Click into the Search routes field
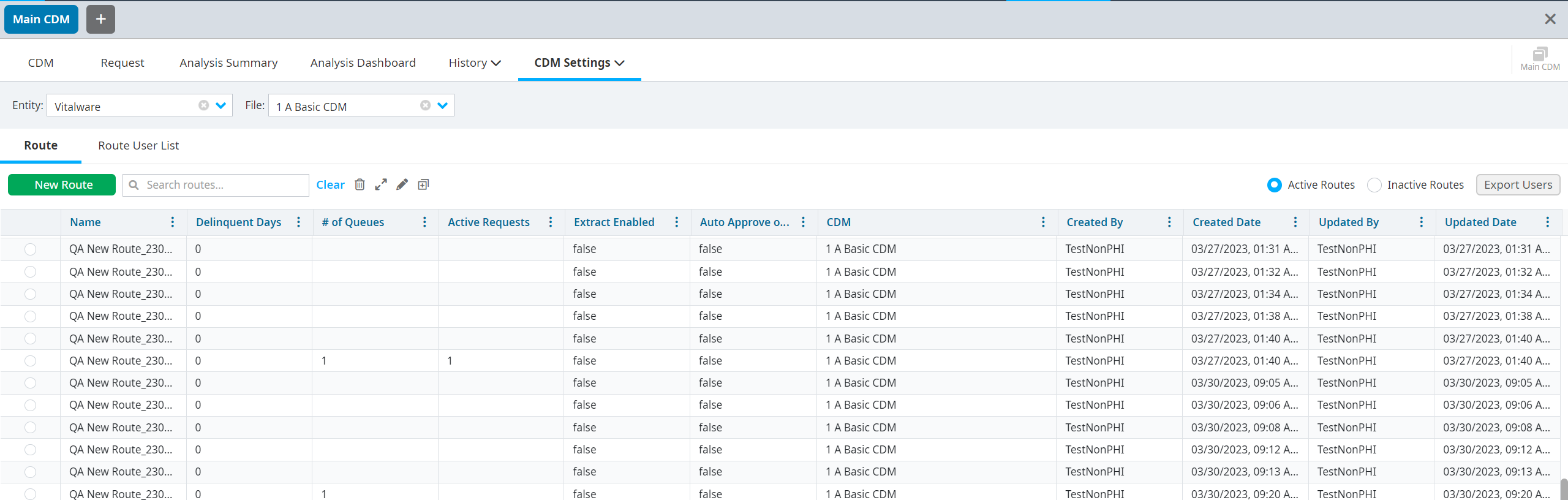1568x500 pixels. (x=224, y=185)
